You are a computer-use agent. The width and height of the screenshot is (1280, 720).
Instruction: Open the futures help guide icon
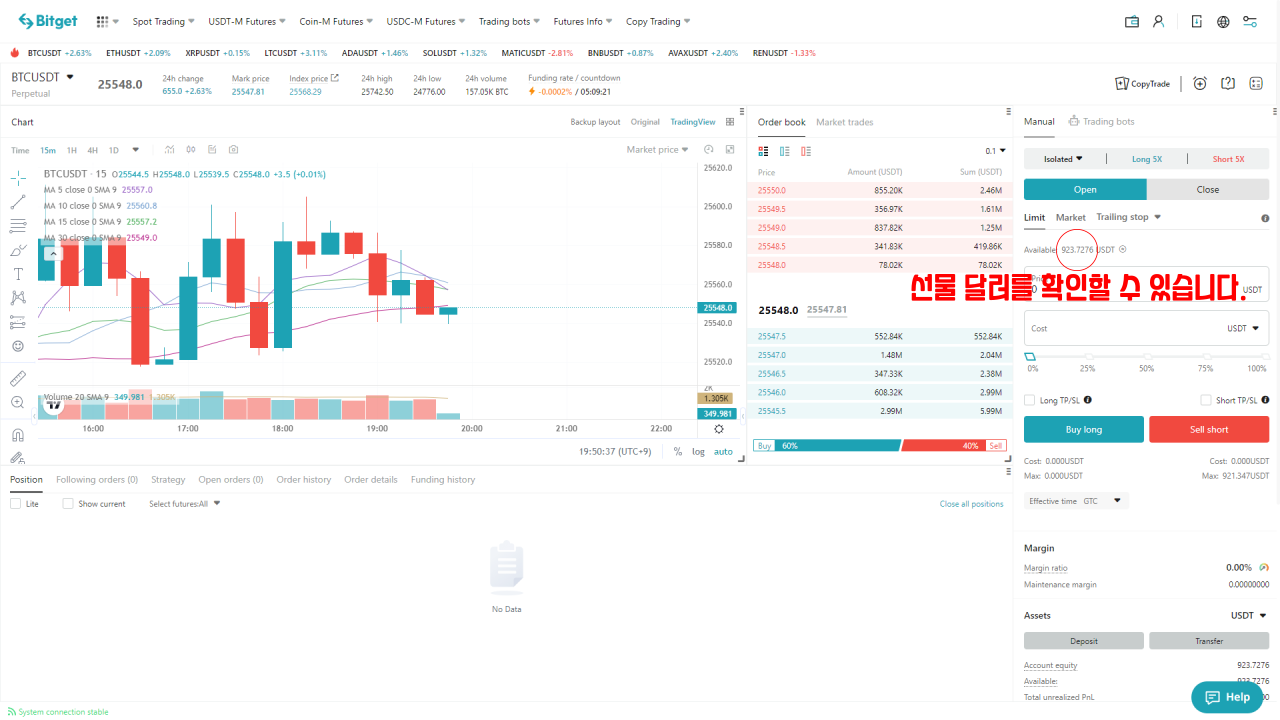click(x=1228, y=83)
